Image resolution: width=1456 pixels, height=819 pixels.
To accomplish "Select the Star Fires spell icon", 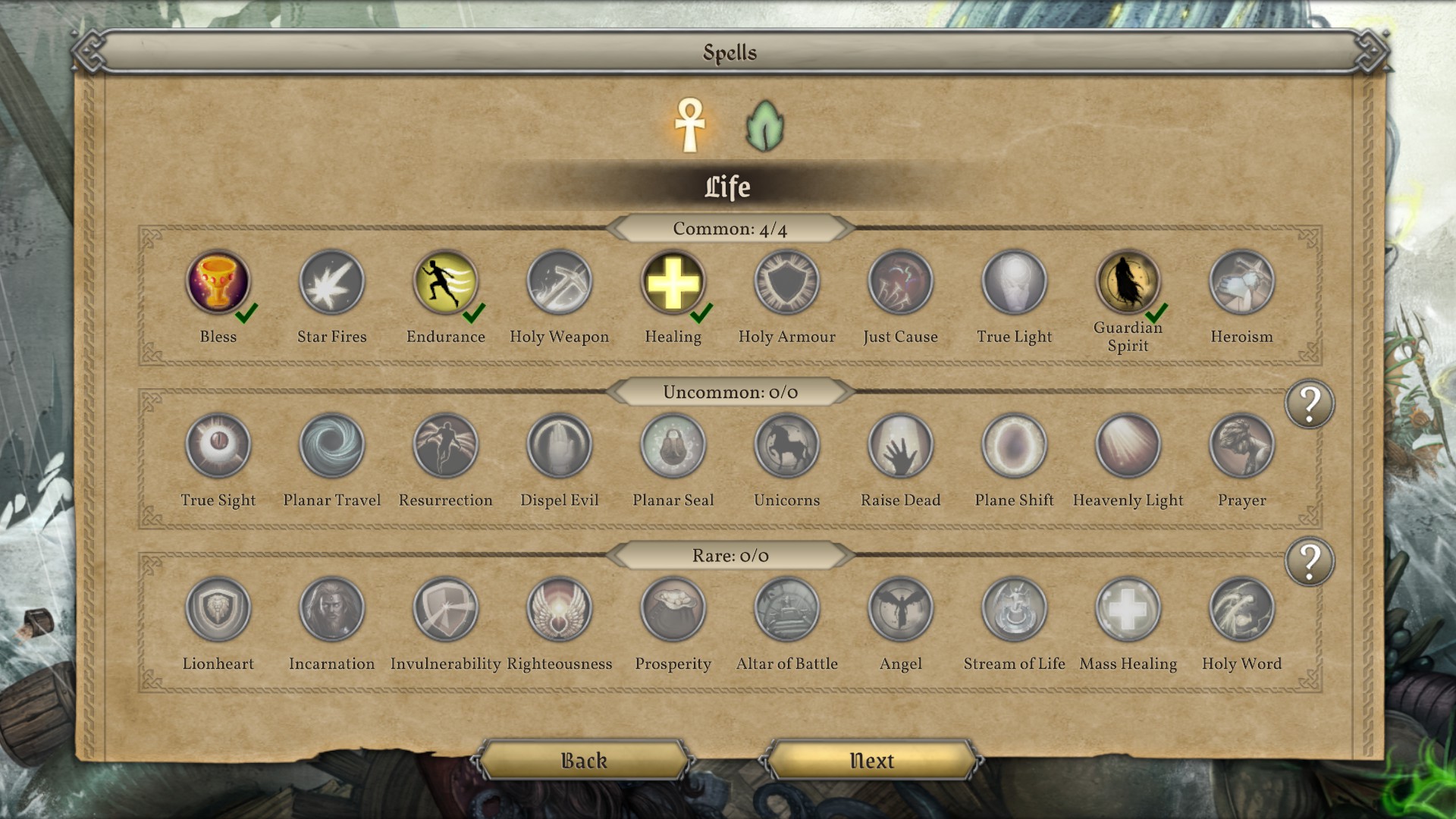I will click(x=331, y=282).
